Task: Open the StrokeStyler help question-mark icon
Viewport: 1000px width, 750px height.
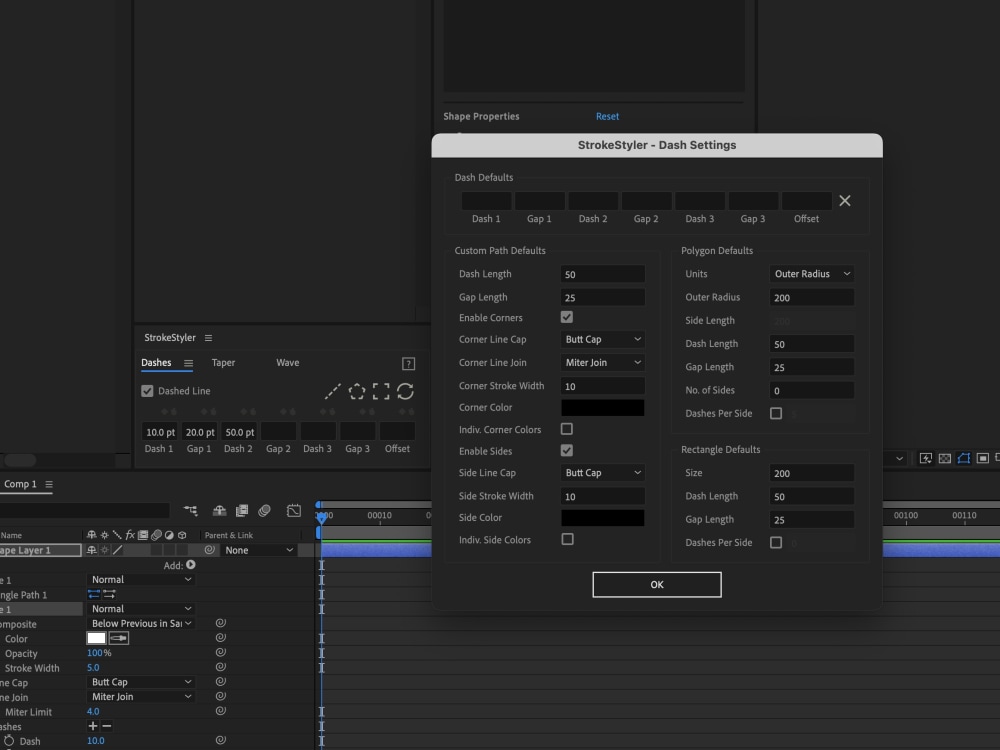Action: (409, 364)
